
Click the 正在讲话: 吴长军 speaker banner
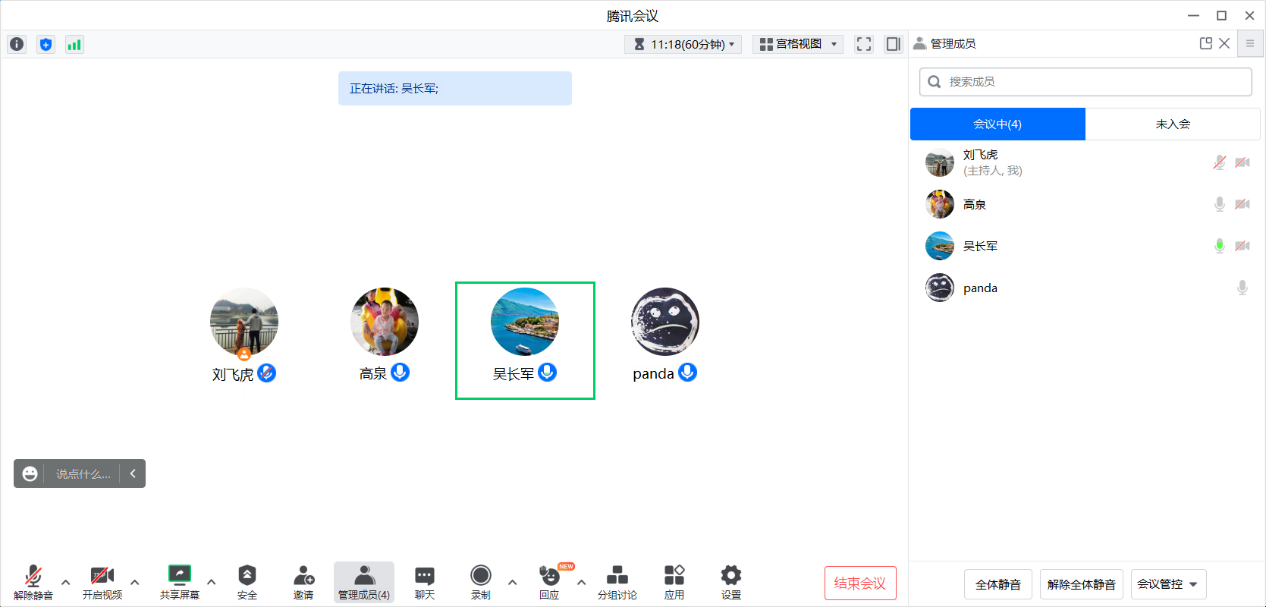455,88
